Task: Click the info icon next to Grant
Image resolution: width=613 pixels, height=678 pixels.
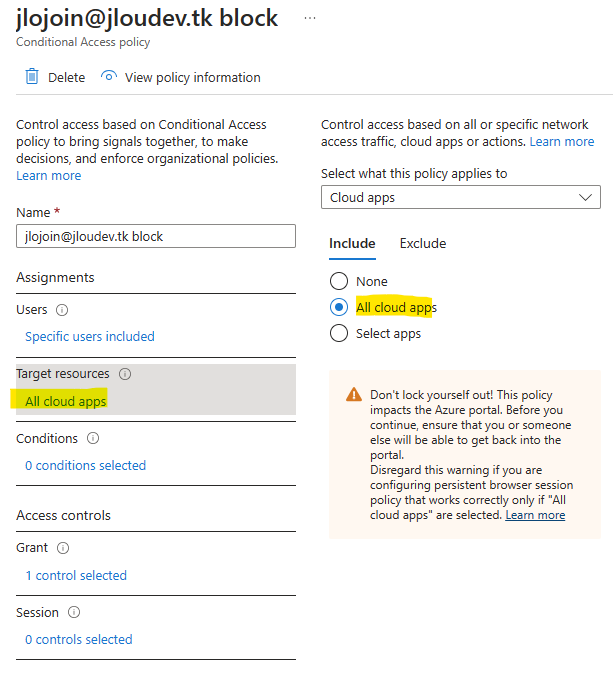Action: 63,548
